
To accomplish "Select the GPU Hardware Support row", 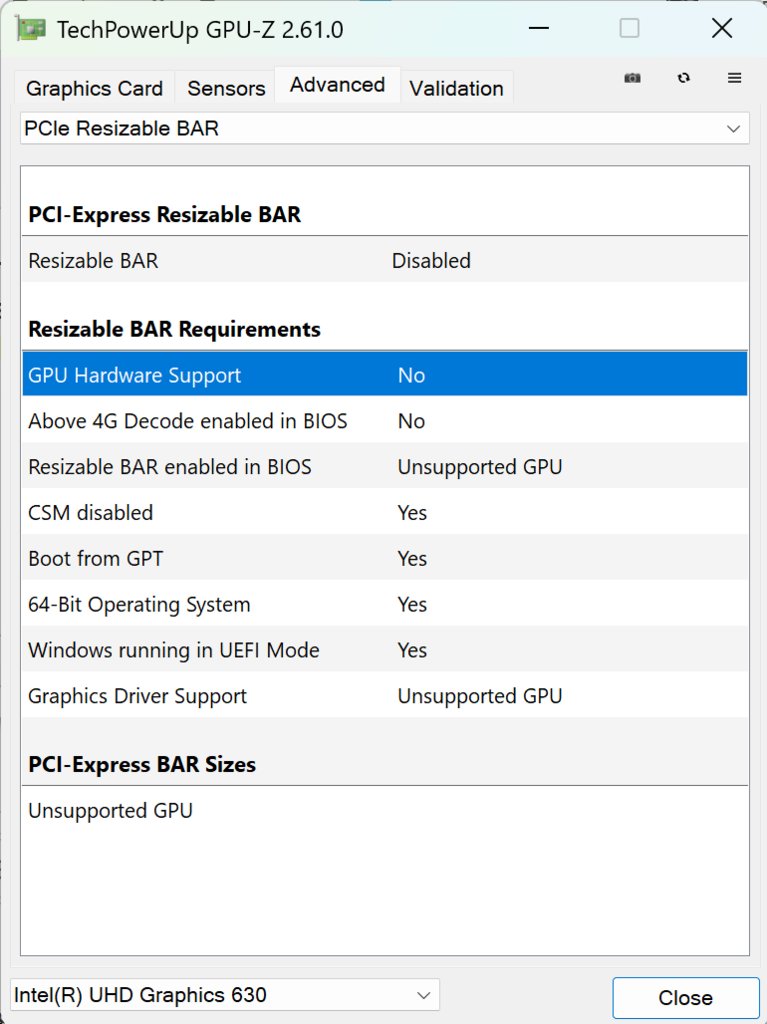I will (x=385, y=374).
